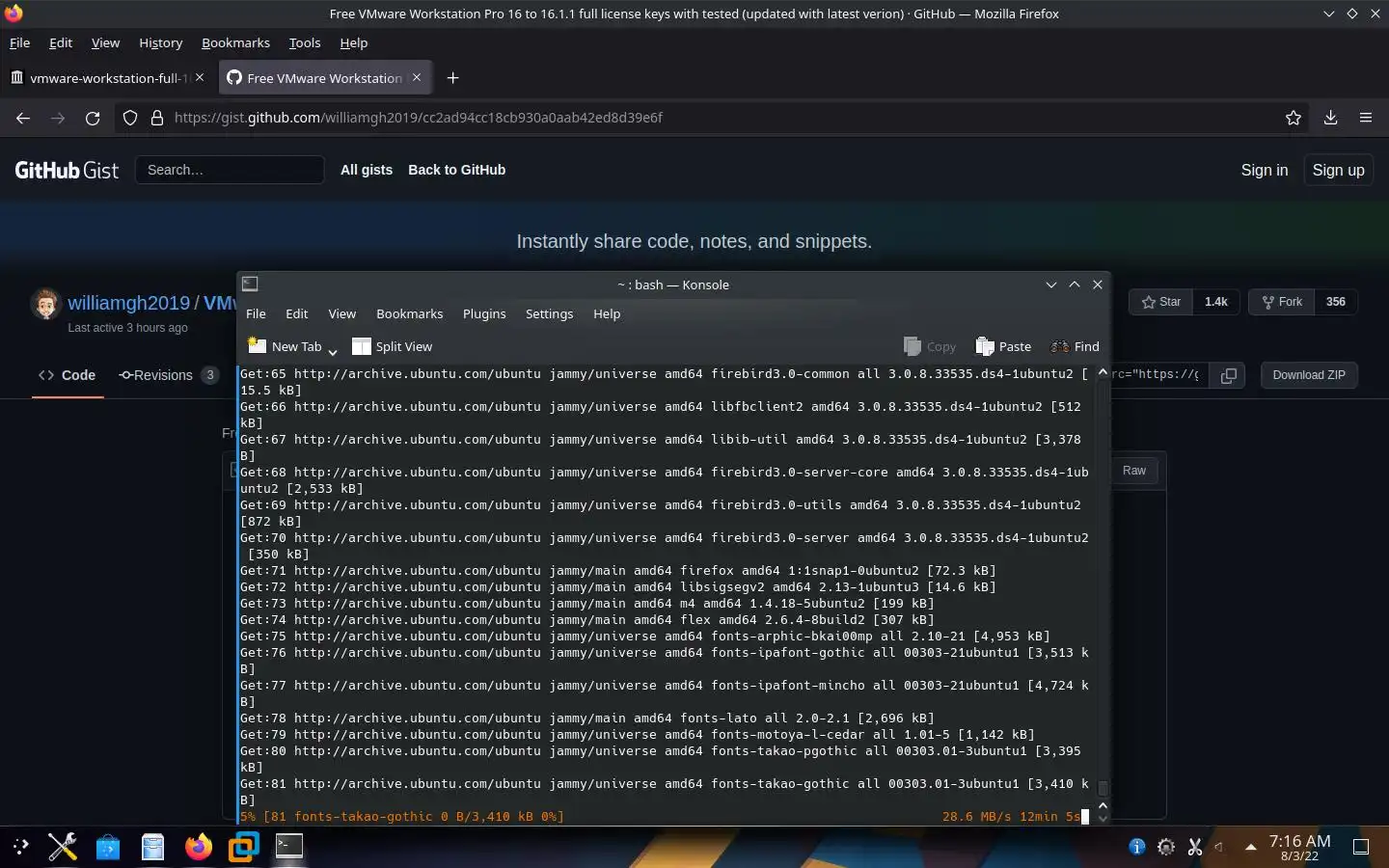Open Firefox Tools menu
Image resolution: width=1389 pixels, height=868 pixels.
(305, 42)
